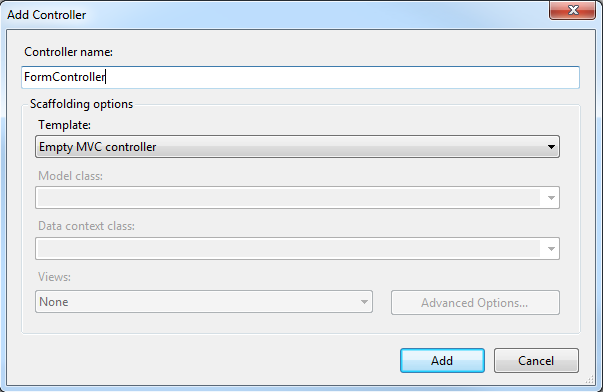Click the Data context class arrow icon
This screenshot has height=392, width=603.
[551, 249]
